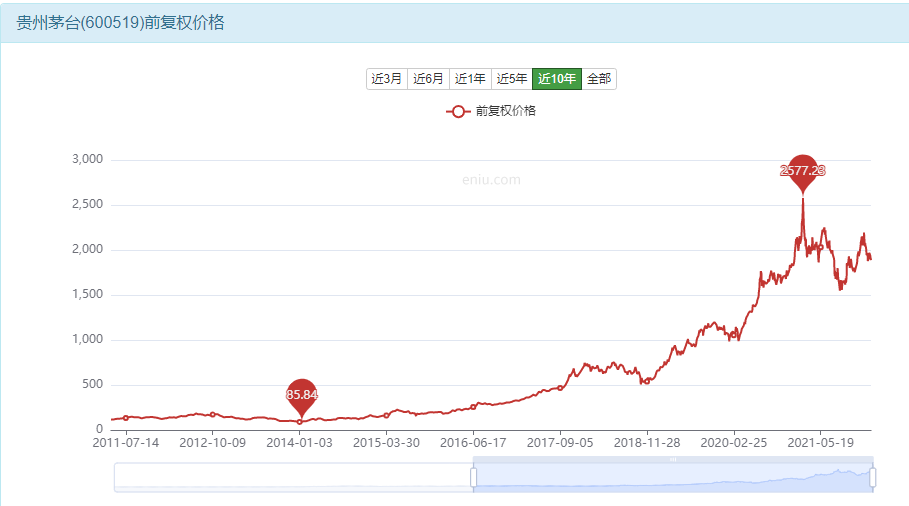Click the 贵州茅台(600519)前复权价格 panel title

120,23
